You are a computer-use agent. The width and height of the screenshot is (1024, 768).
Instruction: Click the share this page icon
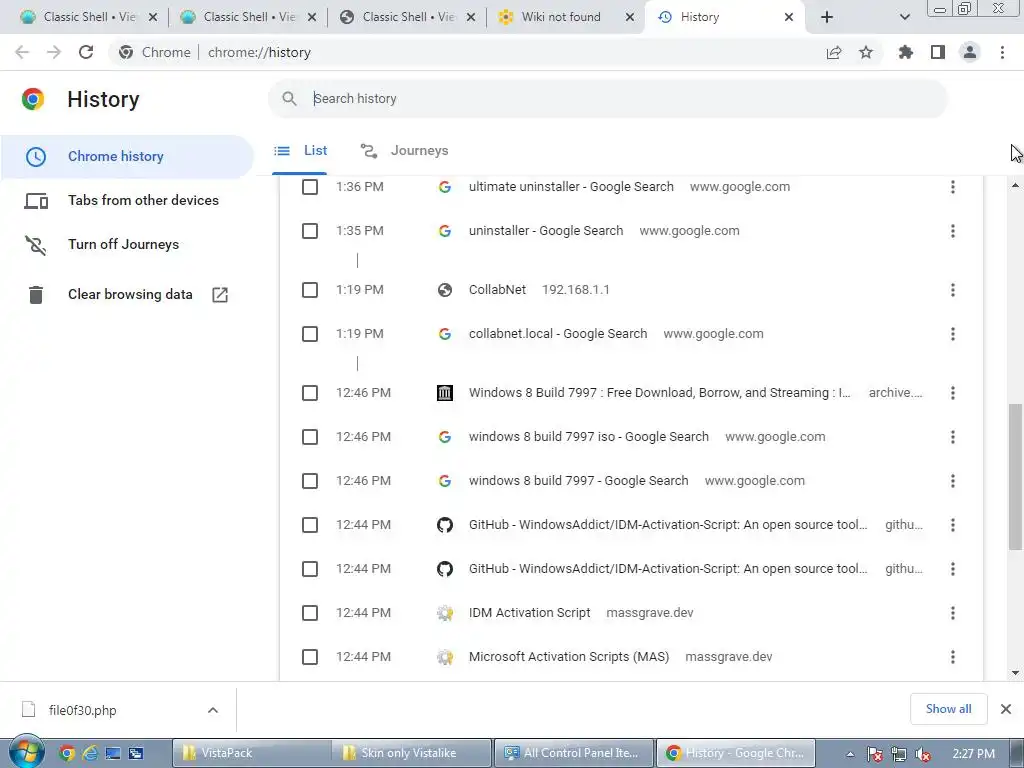pyautogui.click(x=834, y=52)
